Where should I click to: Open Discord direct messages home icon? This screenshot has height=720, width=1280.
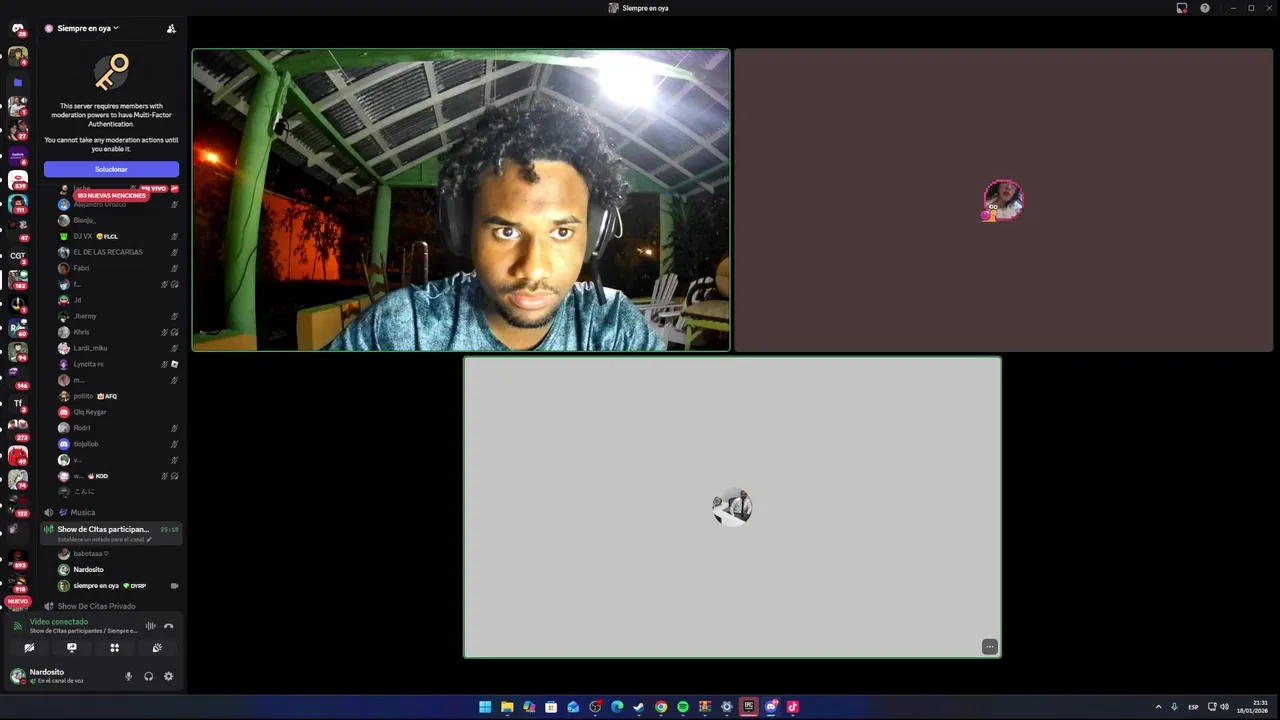pos(17,29)
